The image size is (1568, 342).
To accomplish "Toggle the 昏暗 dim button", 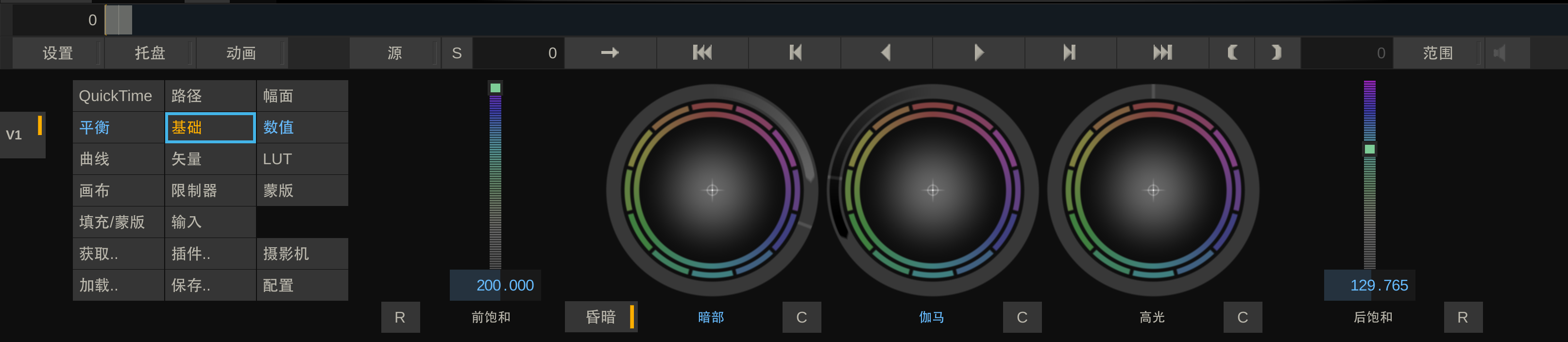I will point(601,316).
